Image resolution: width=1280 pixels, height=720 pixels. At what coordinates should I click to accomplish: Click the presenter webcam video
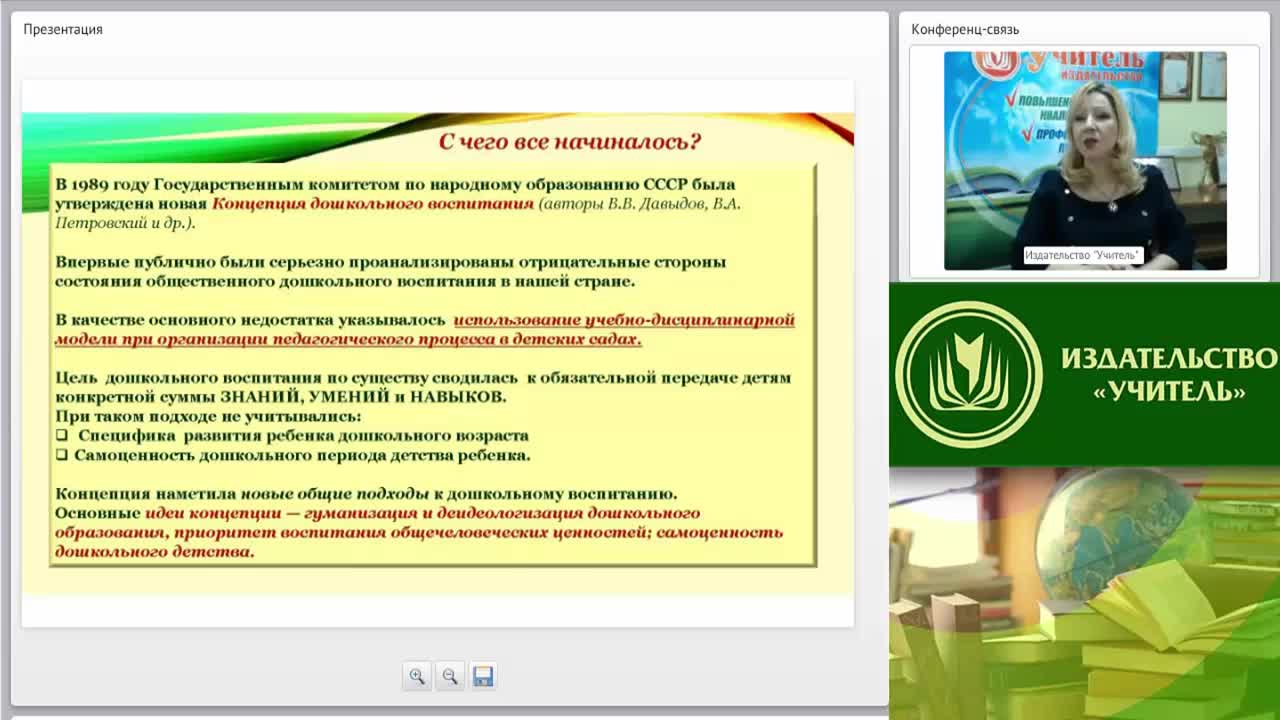tap(1085, 160)
